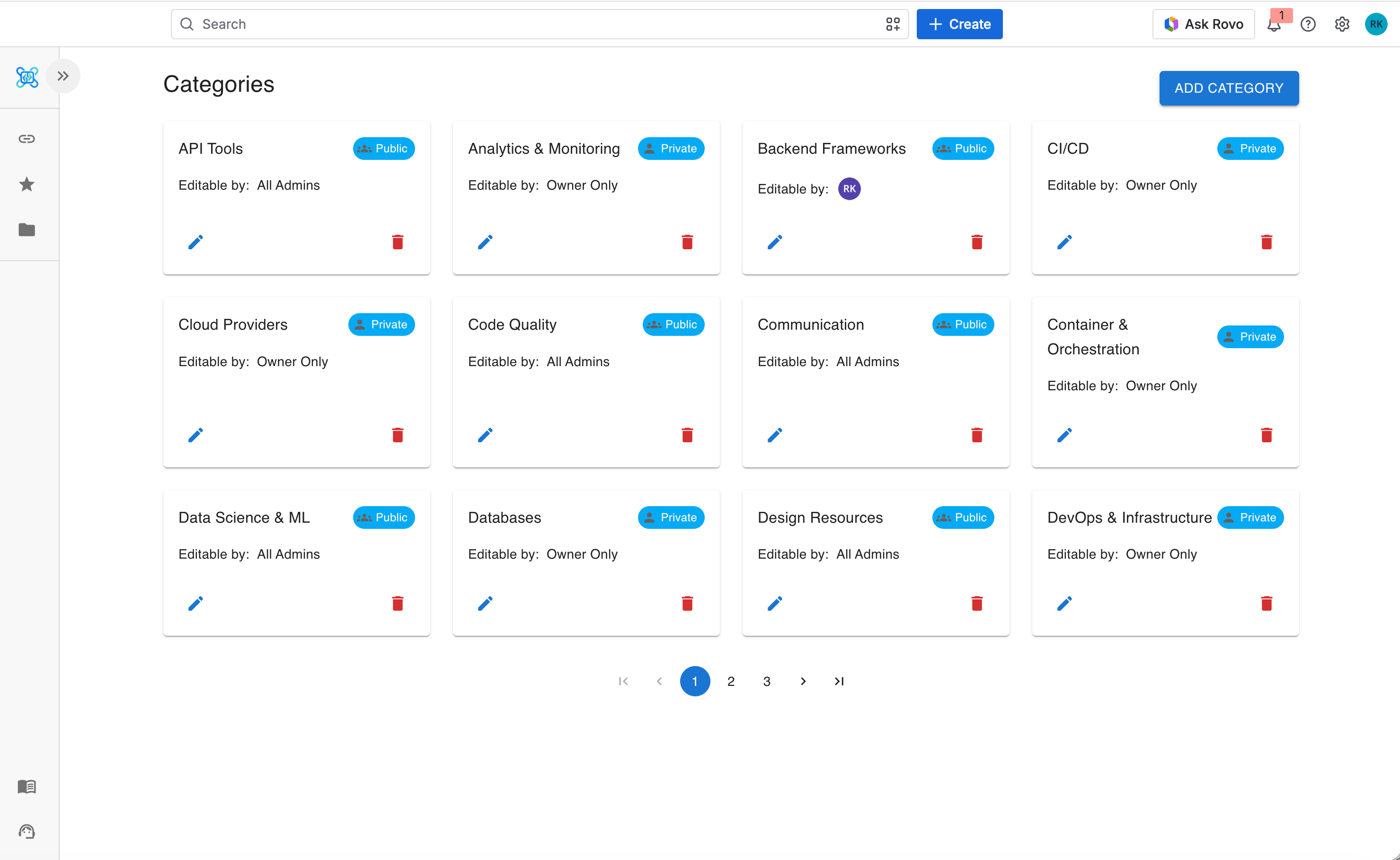Open the support headset icon
This screenshot has height=860, width=1400.
point(27,832)
